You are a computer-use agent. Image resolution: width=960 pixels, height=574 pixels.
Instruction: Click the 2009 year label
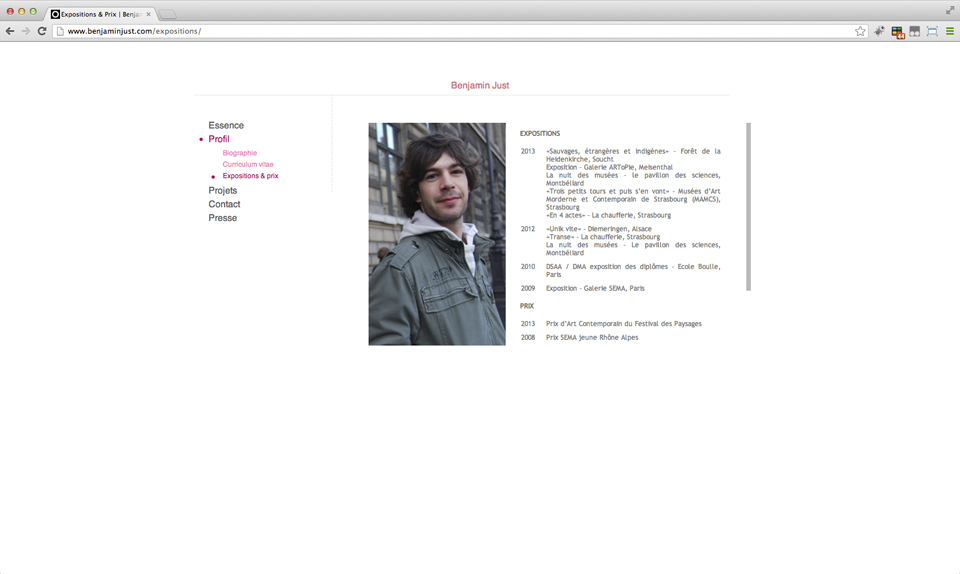click(x=528, y=288)
